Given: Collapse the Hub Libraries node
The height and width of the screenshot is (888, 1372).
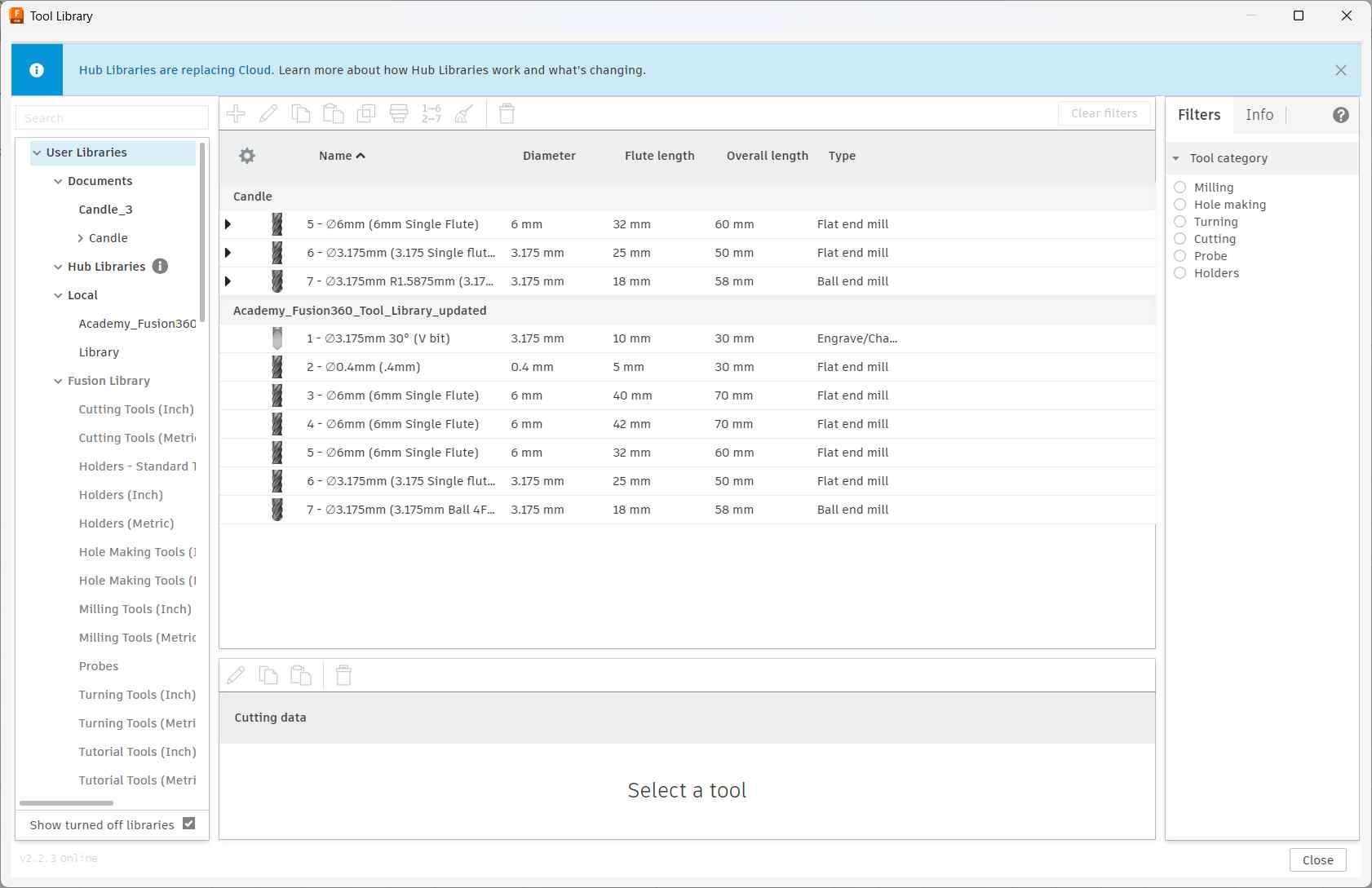Looking at the screenshot, I should click(58, 267).
